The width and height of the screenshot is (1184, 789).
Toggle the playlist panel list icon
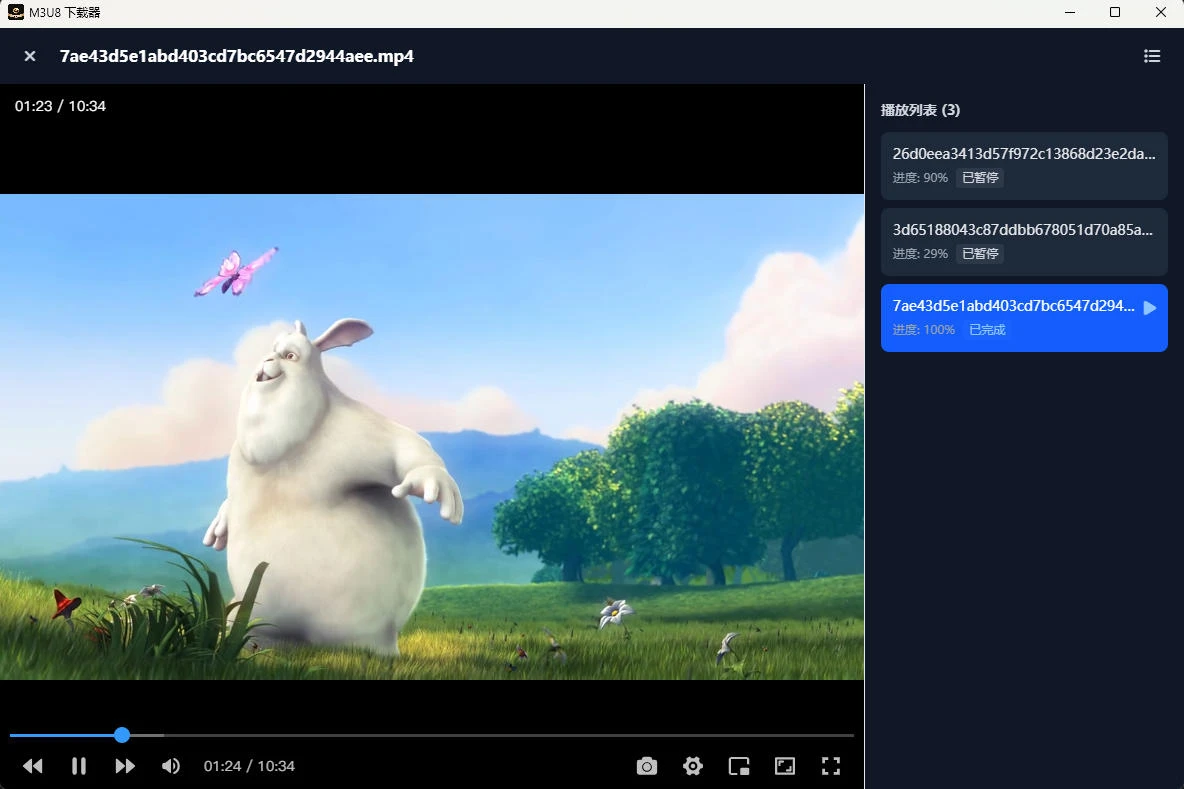1152,56
